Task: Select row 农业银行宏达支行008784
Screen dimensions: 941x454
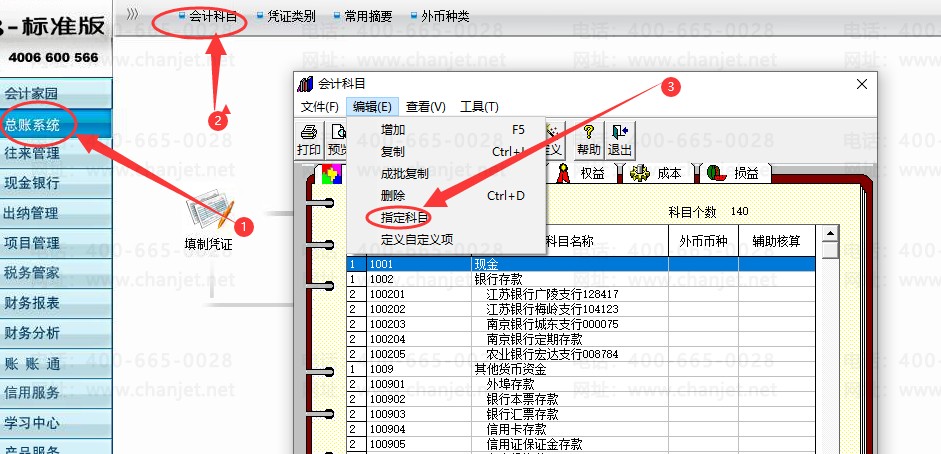Action: click(x=580, y=354)
